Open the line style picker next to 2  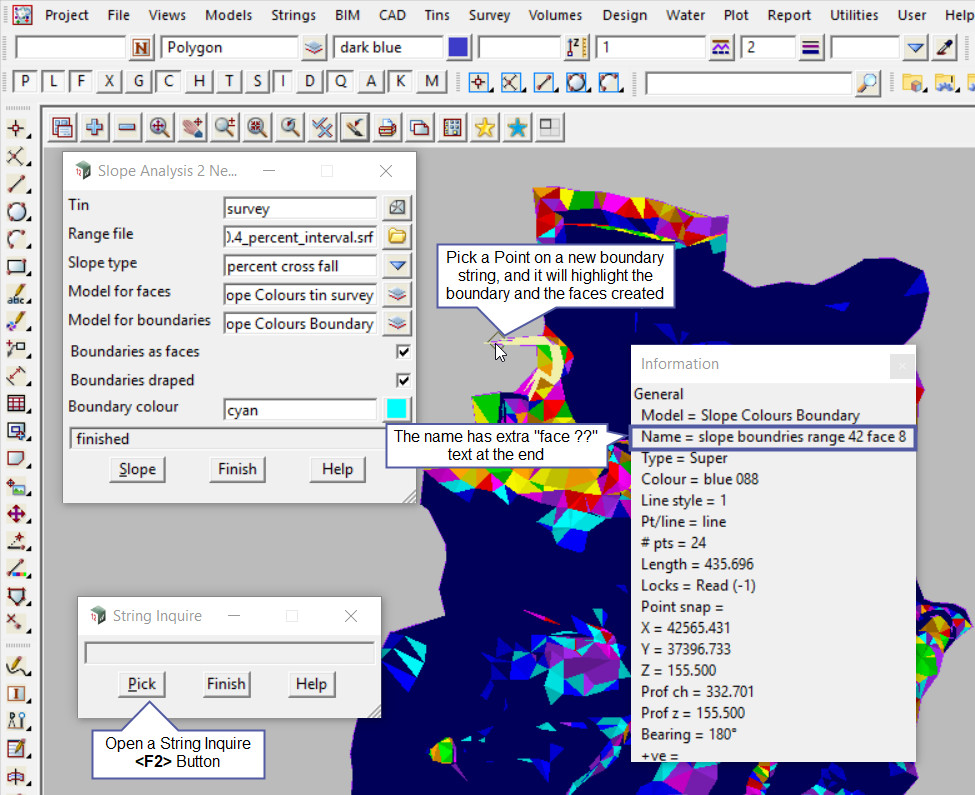pyautogui.click(x=811, y=47)
